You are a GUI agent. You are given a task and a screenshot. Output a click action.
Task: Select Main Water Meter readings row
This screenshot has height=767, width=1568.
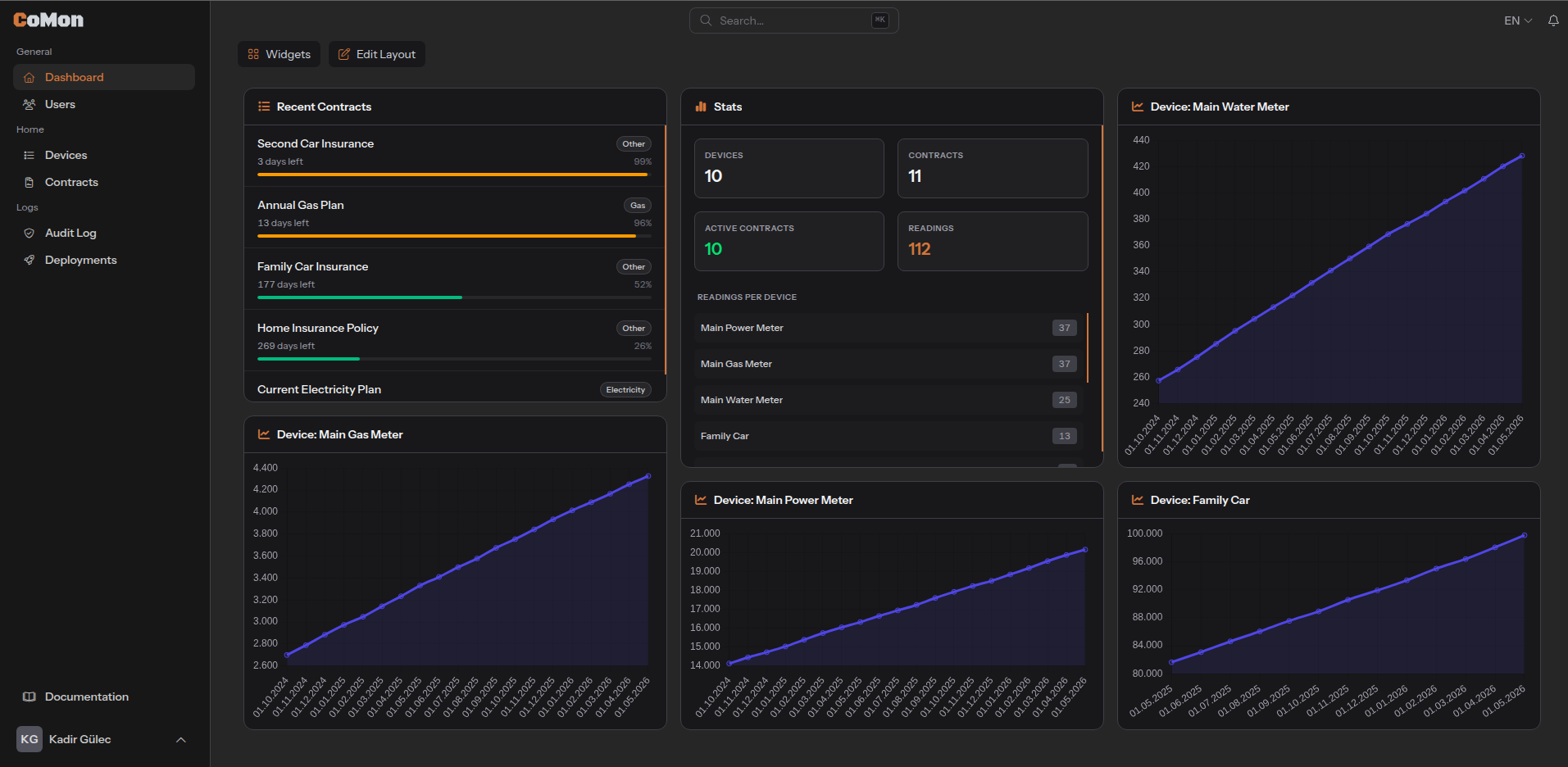889,400
